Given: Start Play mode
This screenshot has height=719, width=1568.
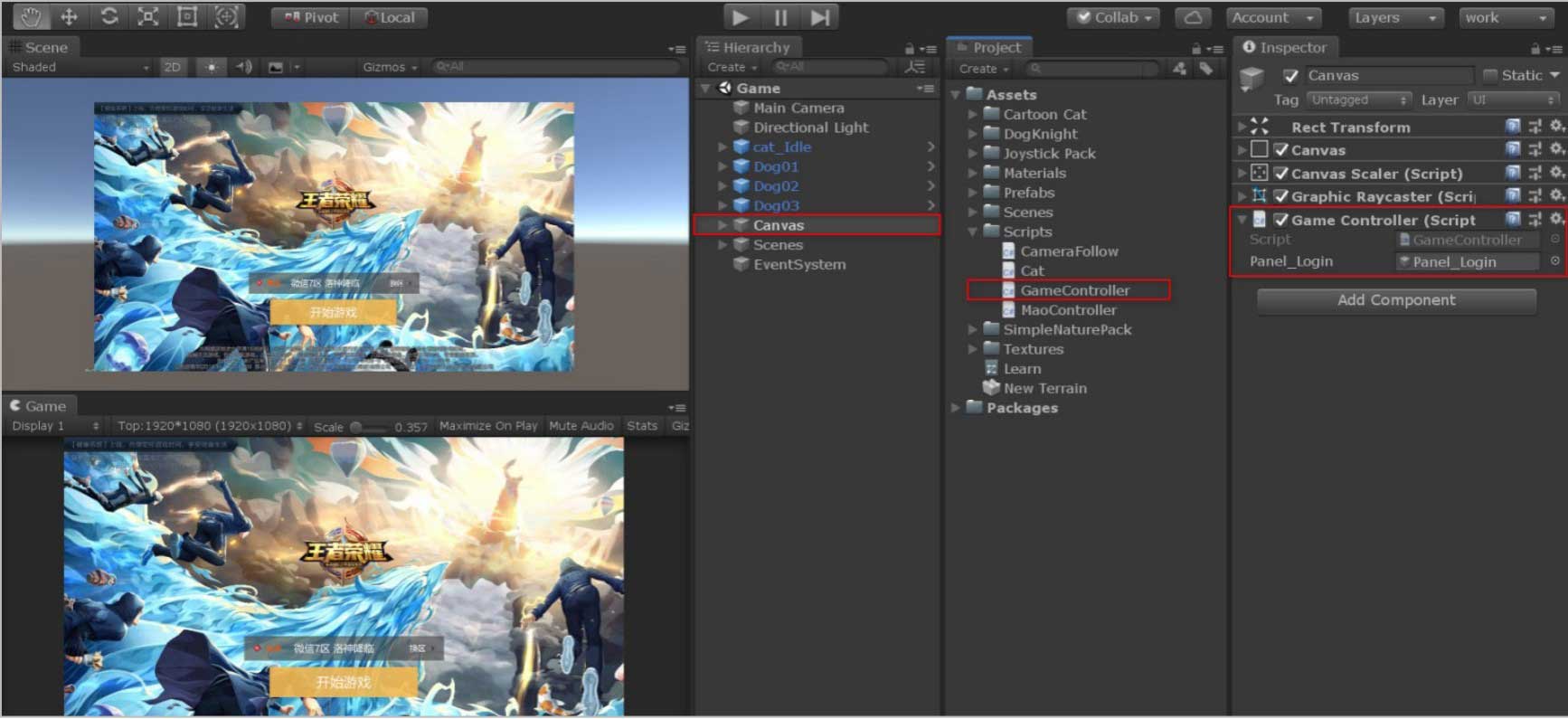Looking at the screenshot, I should click(740, 17).
